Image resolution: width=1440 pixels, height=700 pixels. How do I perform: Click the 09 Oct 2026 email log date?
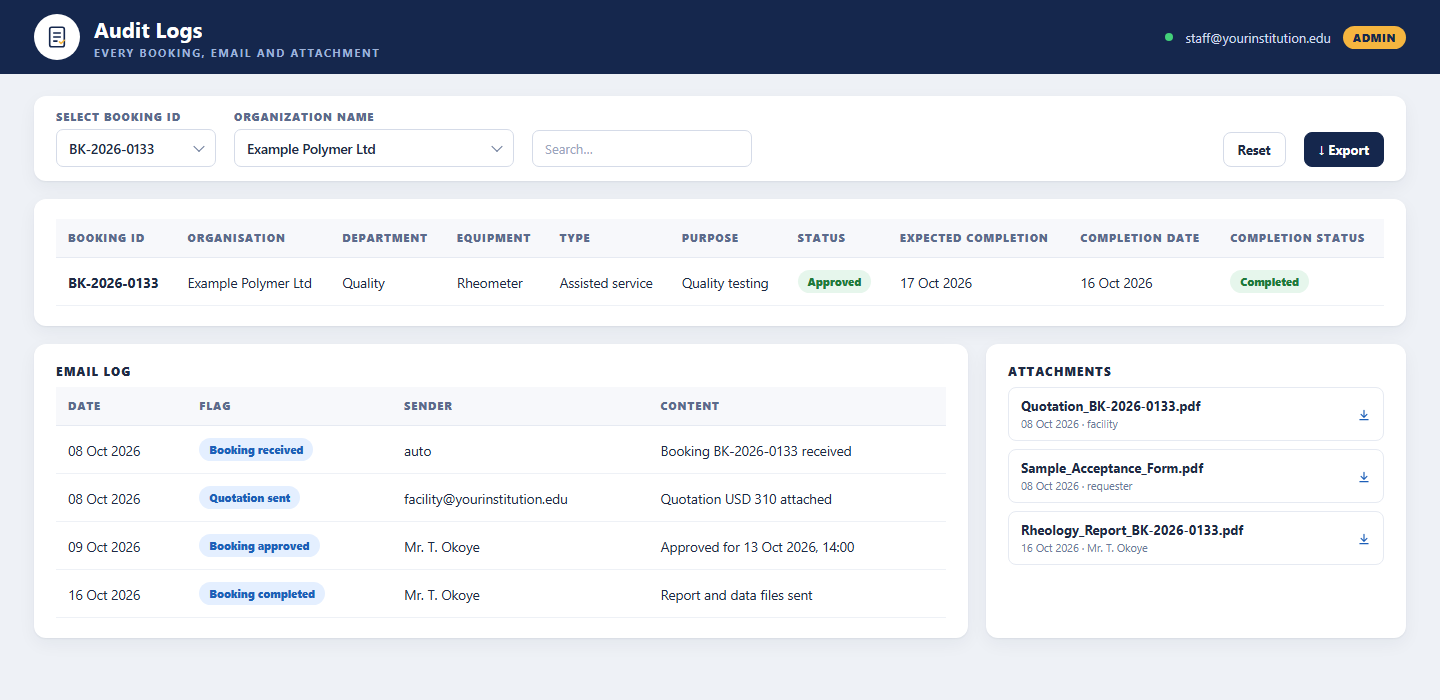pos(104,547)
